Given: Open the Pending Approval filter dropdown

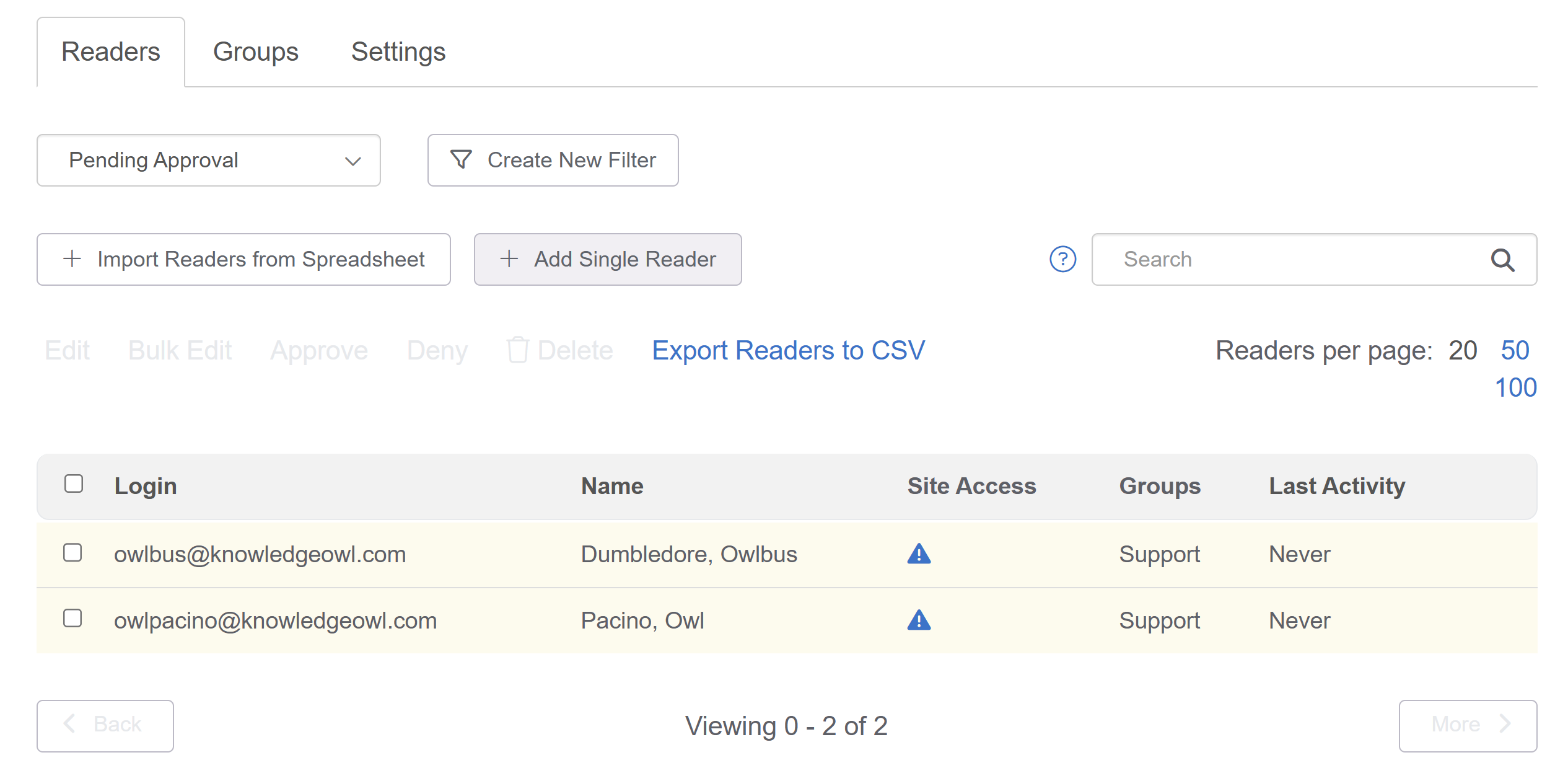Looking at the screenshot, I should click(x=209, y=161).
